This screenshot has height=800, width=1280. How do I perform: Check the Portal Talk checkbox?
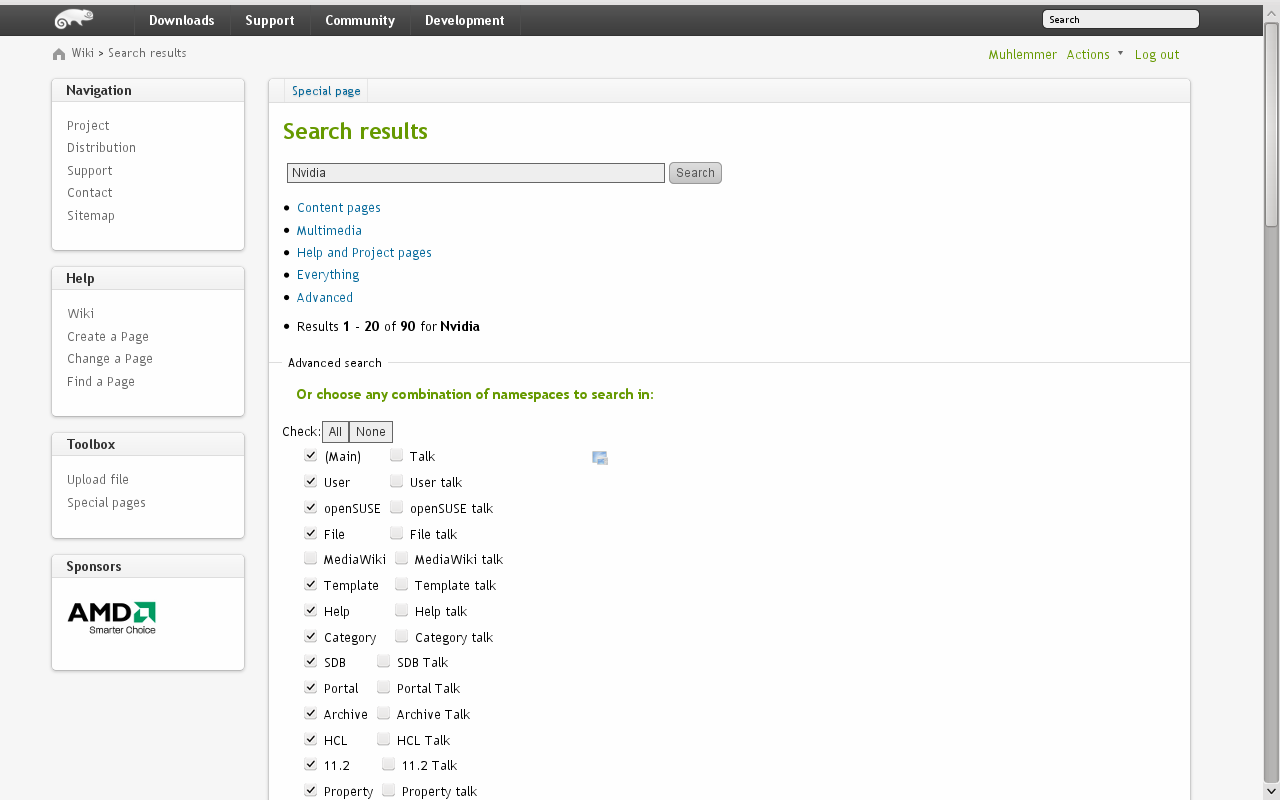(x=384, y=687)
